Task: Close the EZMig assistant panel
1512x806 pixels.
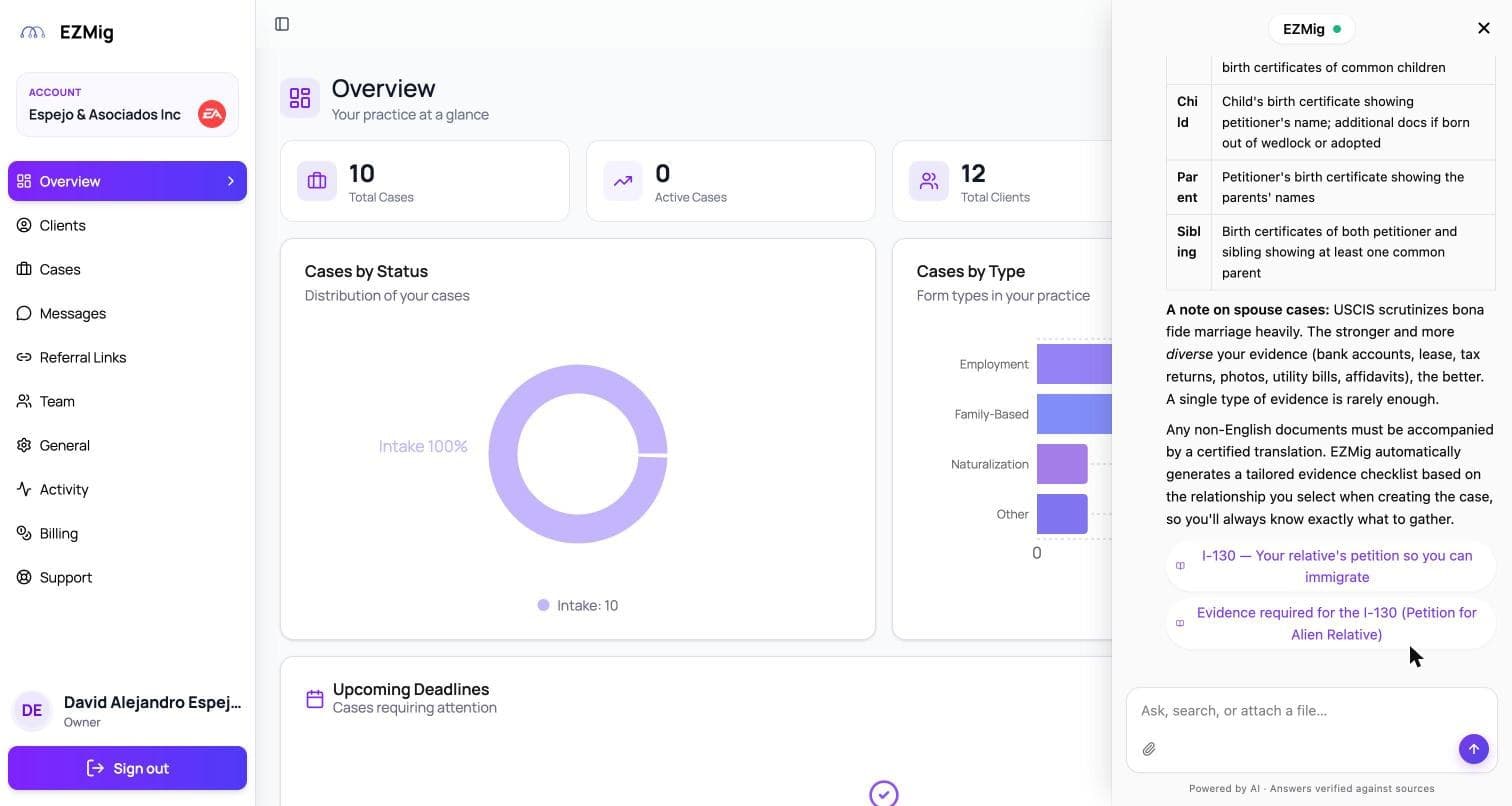Action: coord(1484,28)
